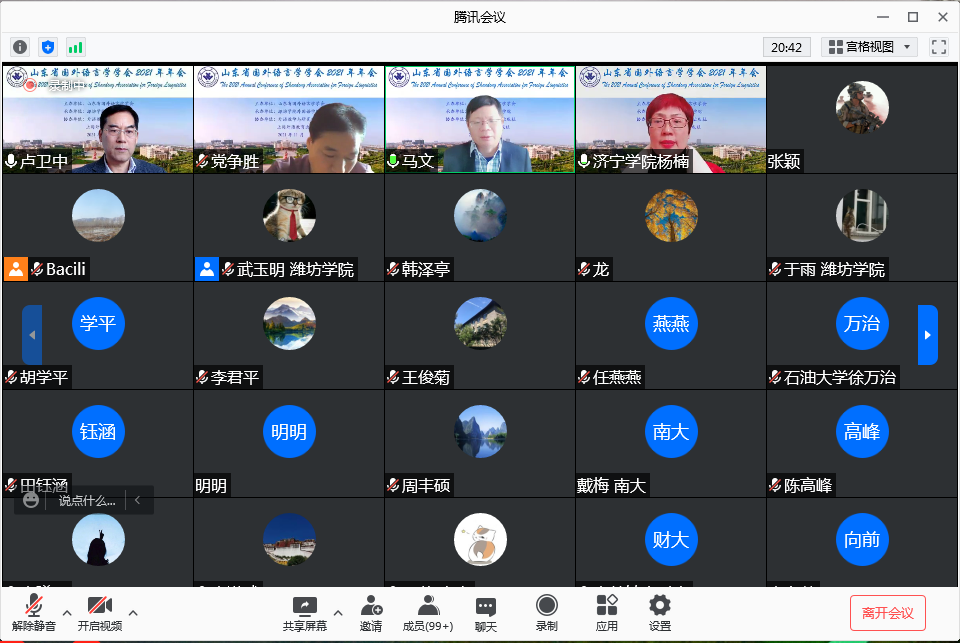Open meeting settings (设置)
The width and height of the screenshot is (960, 643).
pos(660,612)
